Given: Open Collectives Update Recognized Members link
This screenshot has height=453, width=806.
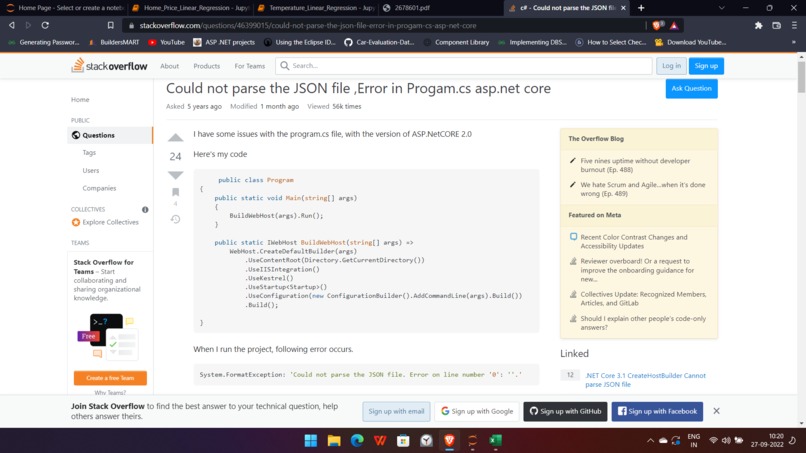Looking at the screenshot, I should pos(643,299).
